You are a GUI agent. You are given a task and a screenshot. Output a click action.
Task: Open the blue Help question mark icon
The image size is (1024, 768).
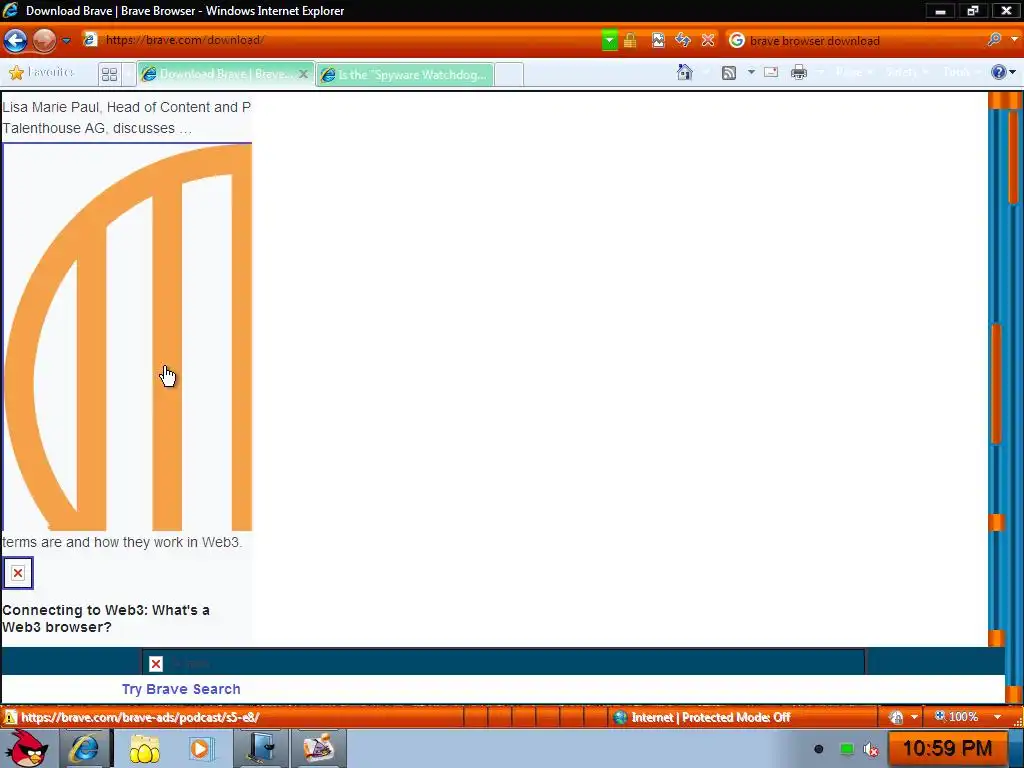coord(999,72)
